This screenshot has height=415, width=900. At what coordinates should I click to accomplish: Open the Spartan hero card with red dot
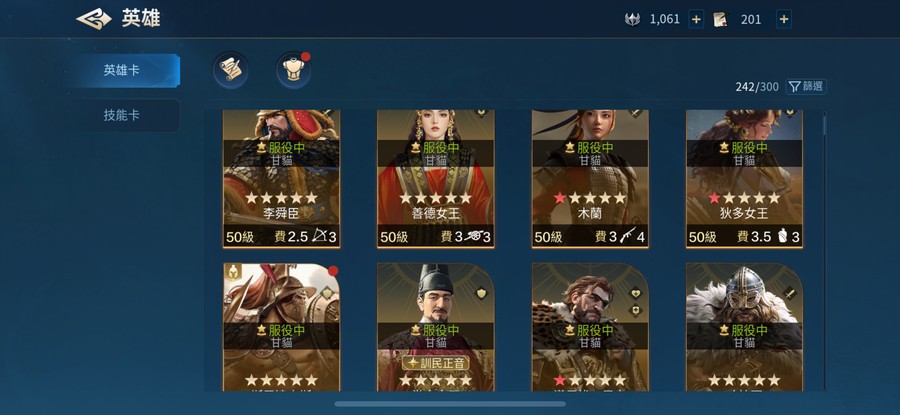pyautogui.click(x=281, y=327)
